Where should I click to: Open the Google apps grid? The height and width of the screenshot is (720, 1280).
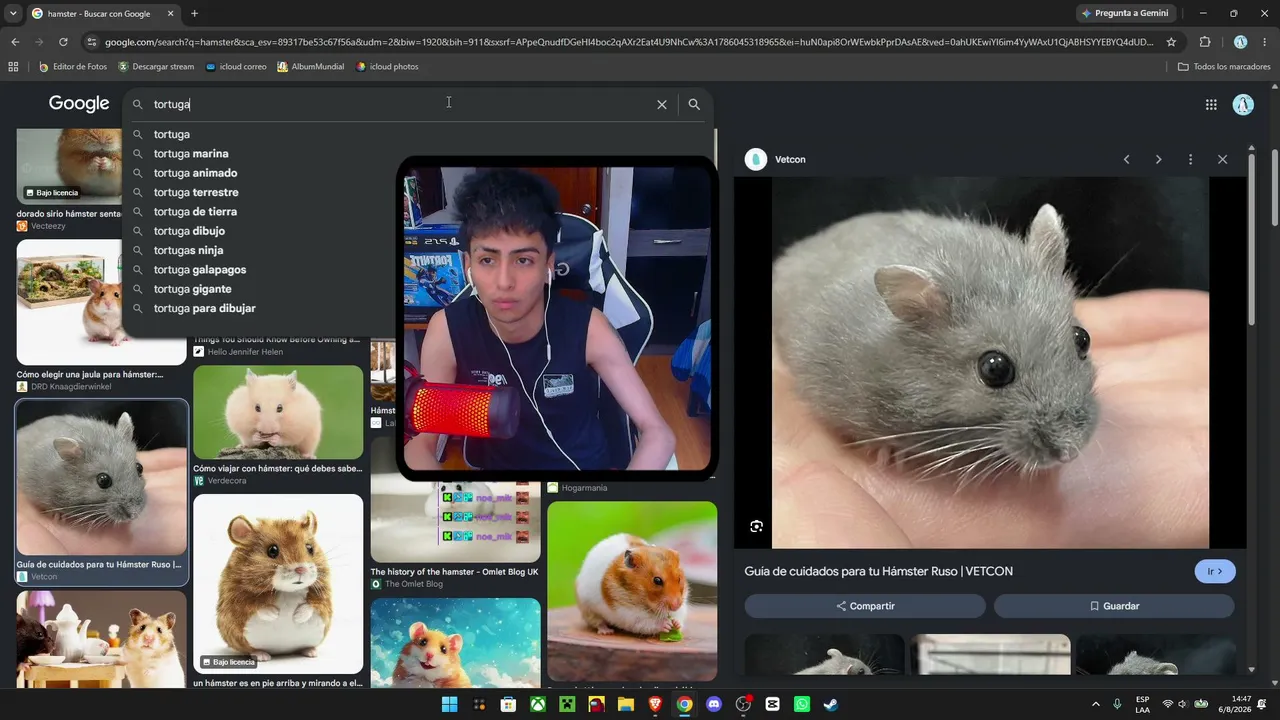click(1211, 105)
